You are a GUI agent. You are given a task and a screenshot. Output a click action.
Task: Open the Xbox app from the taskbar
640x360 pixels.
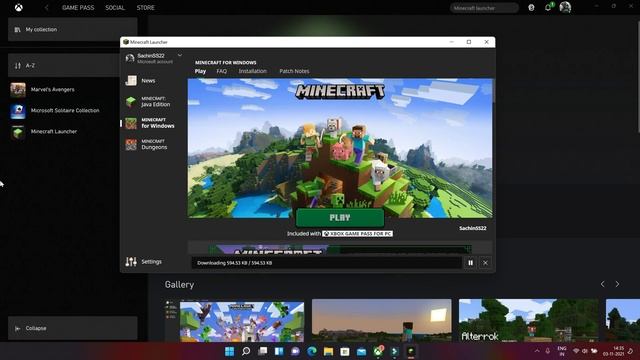378,351
